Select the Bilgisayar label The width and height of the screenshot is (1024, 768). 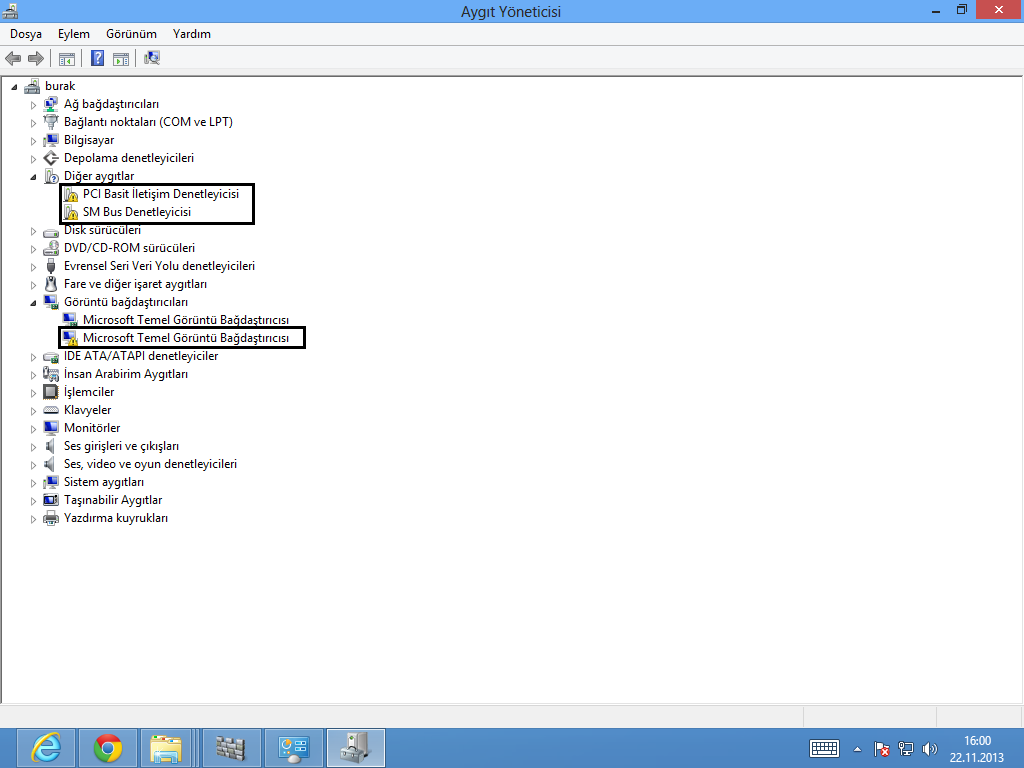point(89,140)
